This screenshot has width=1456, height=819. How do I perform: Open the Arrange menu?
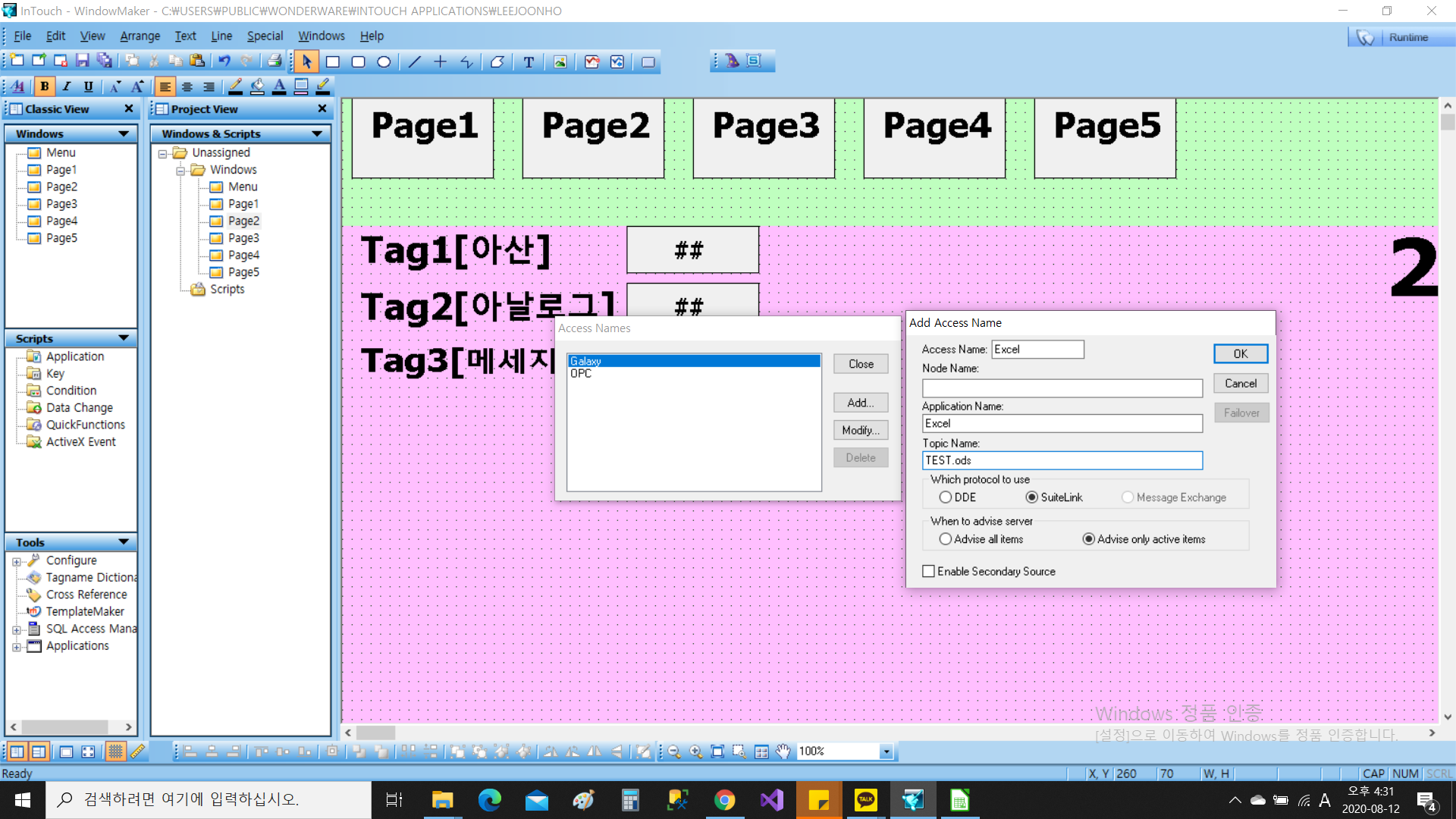coord(140,36)
